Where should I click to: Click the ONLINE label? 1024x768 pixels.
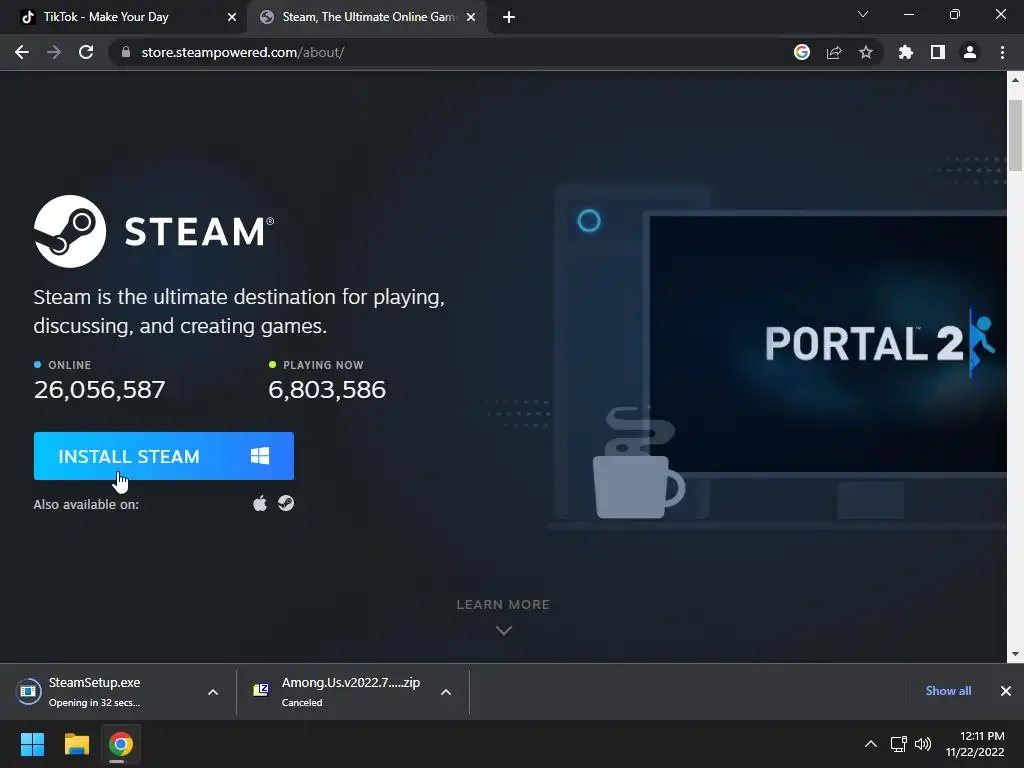tap(70, 365)
